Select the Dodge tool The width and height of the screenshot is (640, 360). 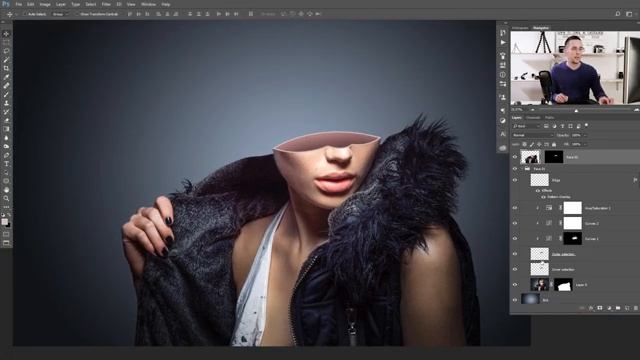click(6, 146)
